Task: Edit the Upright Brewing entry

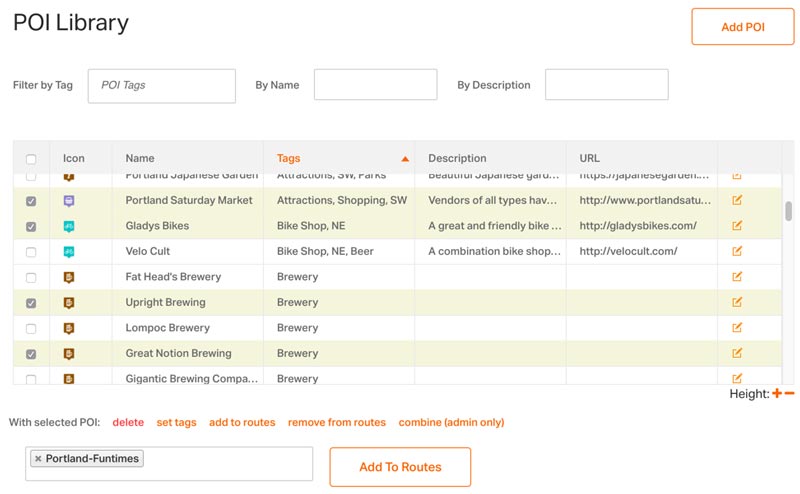Action: point(737,302)
